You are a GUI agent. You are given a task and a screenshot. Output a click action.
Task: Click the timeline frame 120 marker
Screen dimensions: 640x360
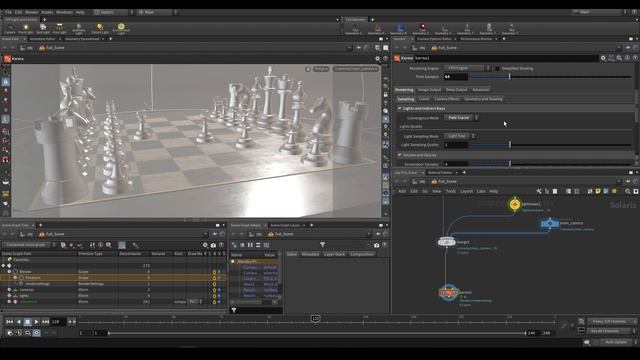pos(316,318)
